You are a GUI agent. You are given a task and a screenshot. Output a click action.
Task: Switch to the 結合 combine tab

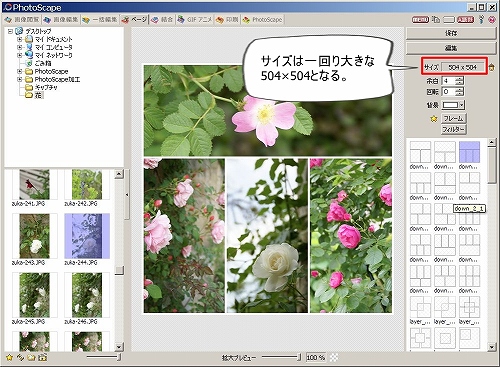click(162, 20)
